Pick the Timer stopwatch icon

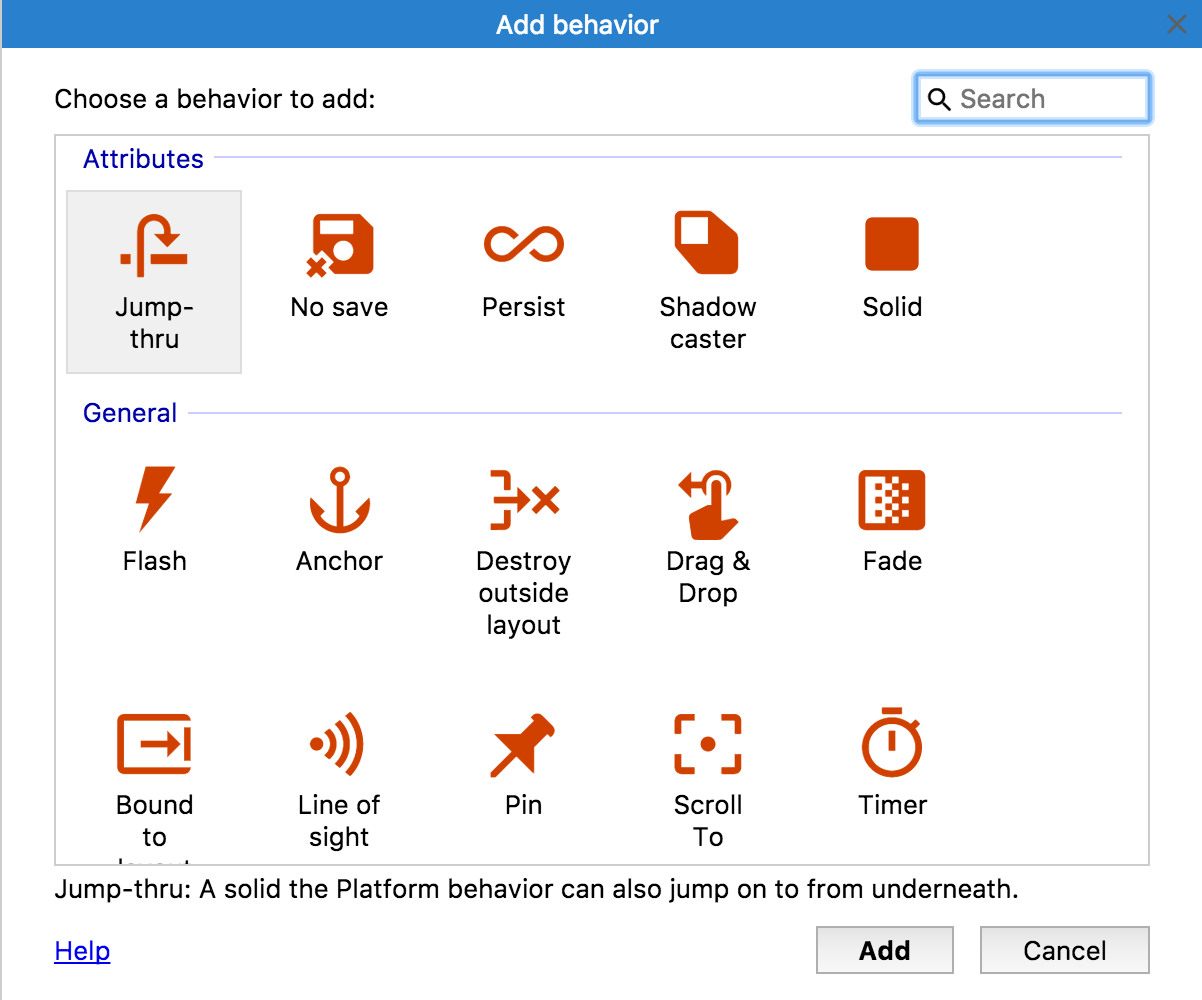click(x=891, y=745)
